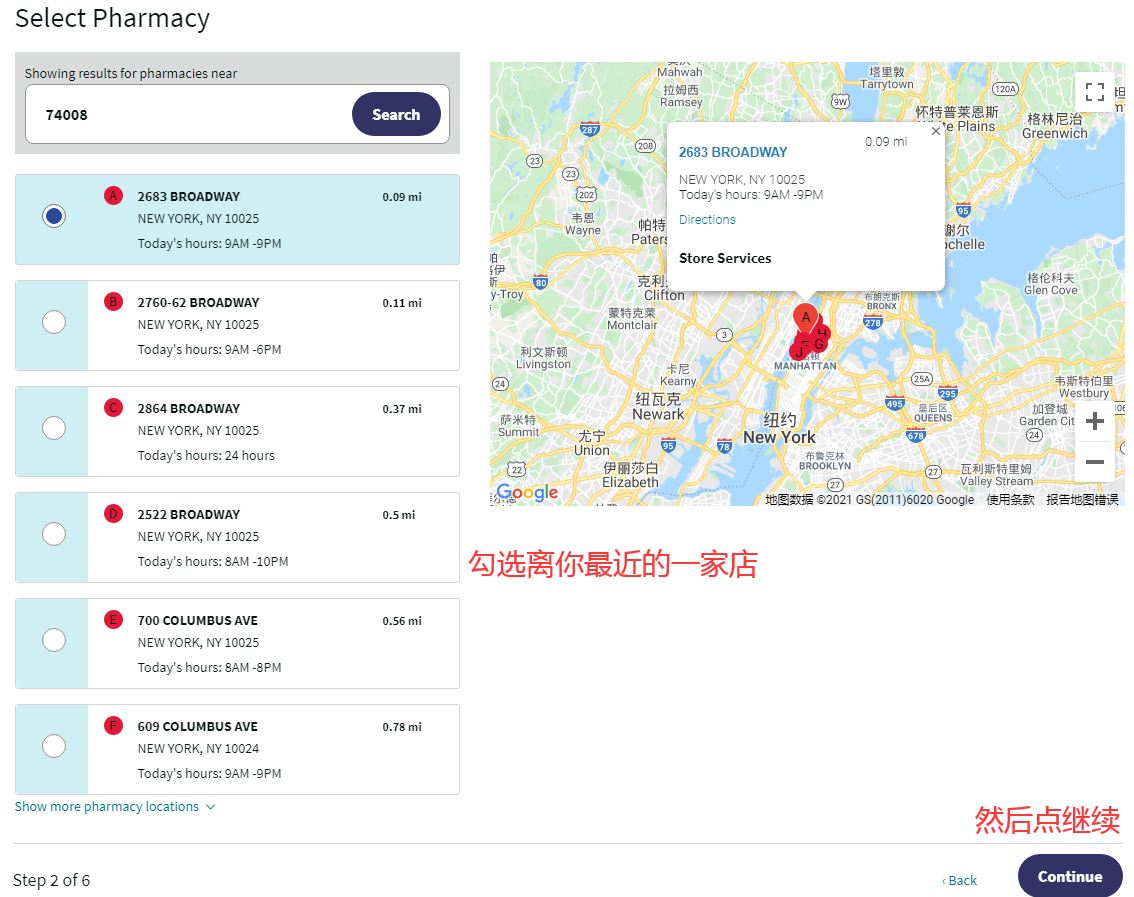Open 2683 BROADWAY title link in popup
This screenshot has height=897, width=1134.
point(733,153)
